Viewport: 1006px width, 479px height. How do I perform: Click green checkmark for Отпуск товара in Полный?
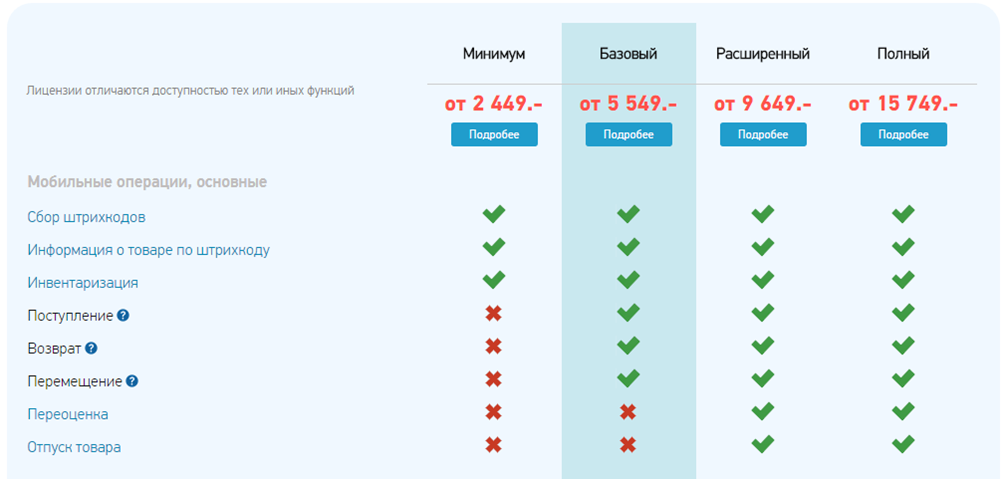(x=903, y=443)
